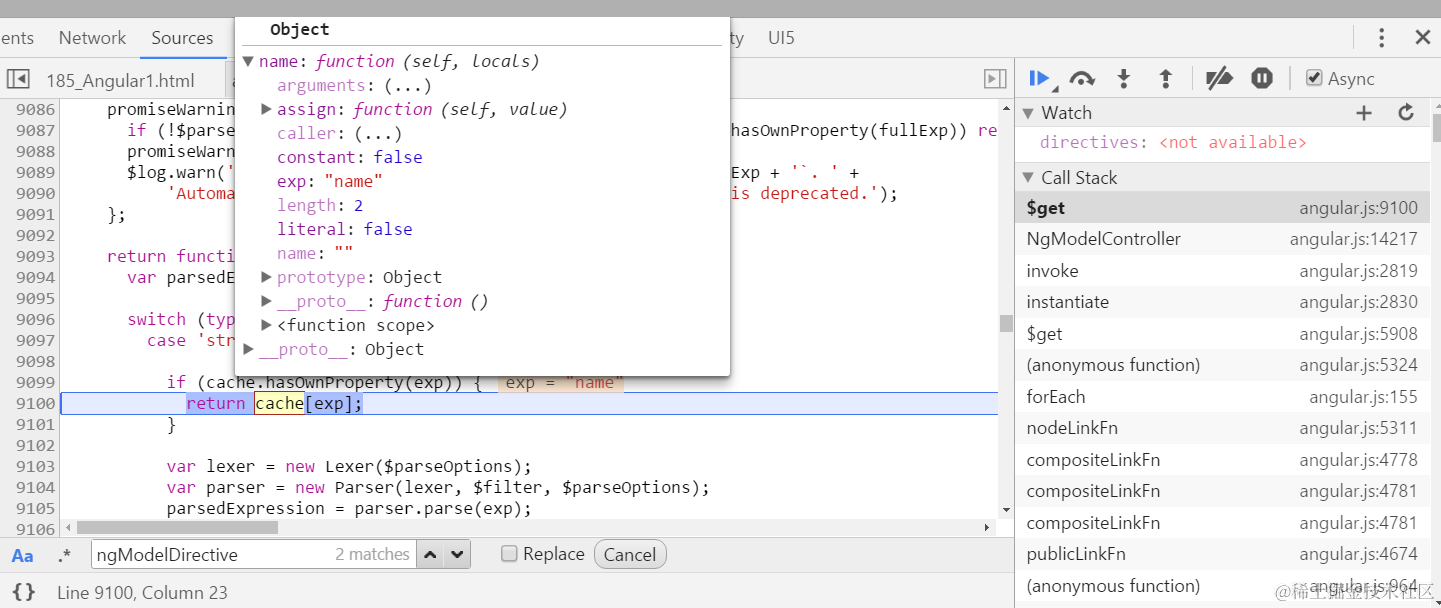Viewport: 1441px width, 608px height.
Task: Expand the bottom __proto__: Object entry
Action: pos(248,350)
